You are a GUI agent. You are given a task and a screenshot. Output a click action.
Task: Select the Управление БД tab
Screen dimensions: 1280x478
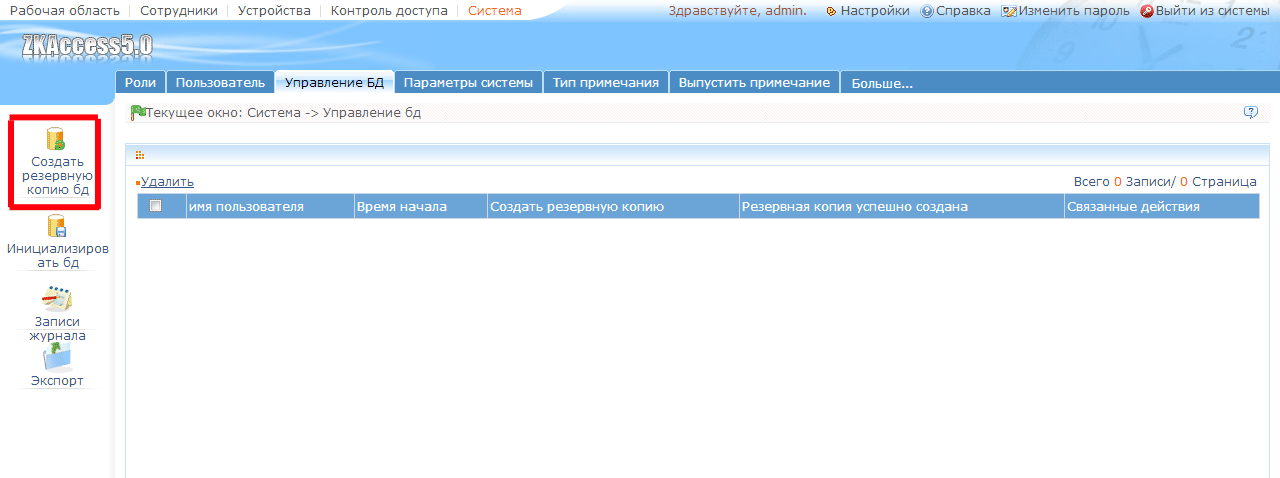(x=335, y=83)
